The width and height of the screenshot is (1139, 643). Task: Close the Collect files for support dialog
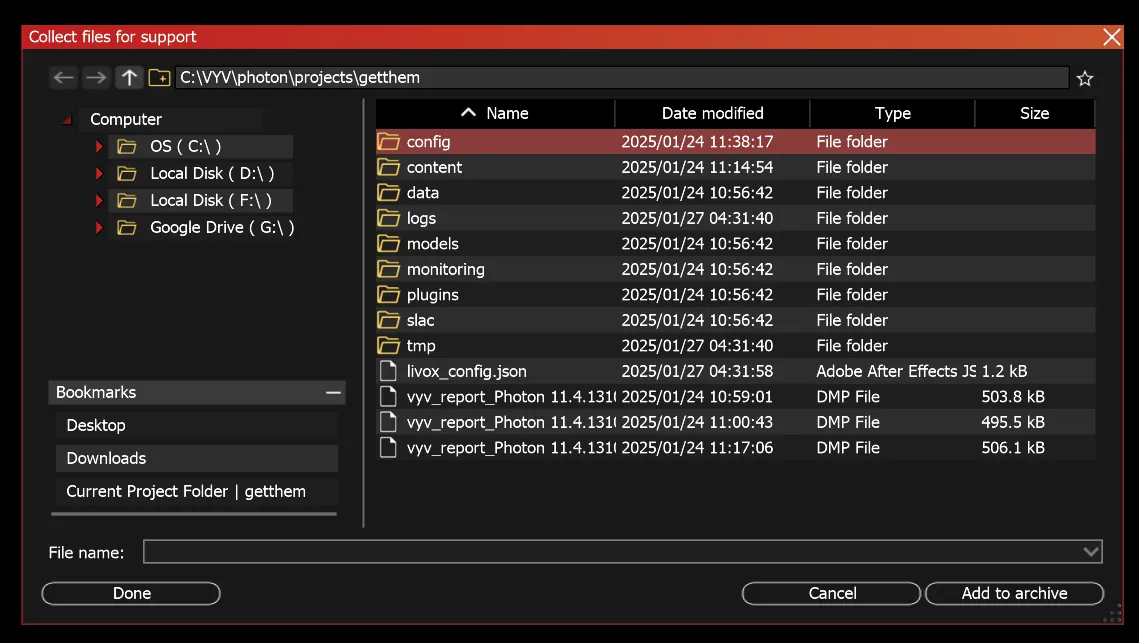(1111, 37)
